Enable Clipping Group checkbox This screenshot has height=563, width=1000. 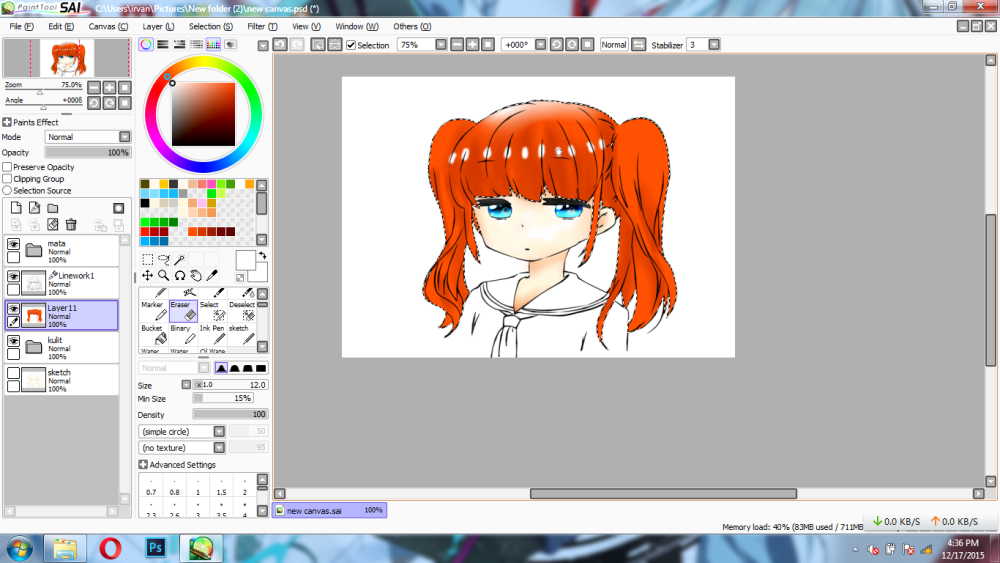pyautogui.click(x=7, y=179)
